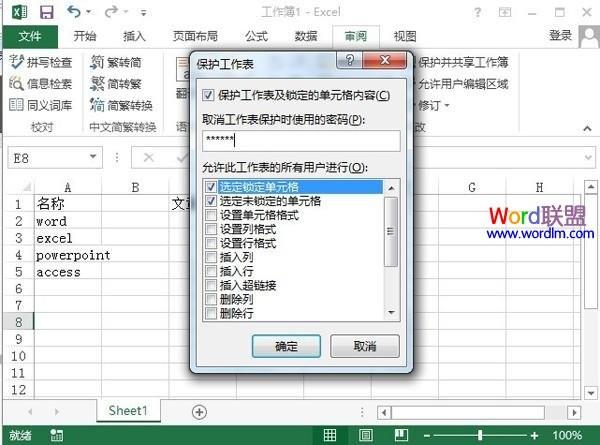Save the workbook with the floppy icon
The height and width of the screenshot is (445, 600).
47,12
